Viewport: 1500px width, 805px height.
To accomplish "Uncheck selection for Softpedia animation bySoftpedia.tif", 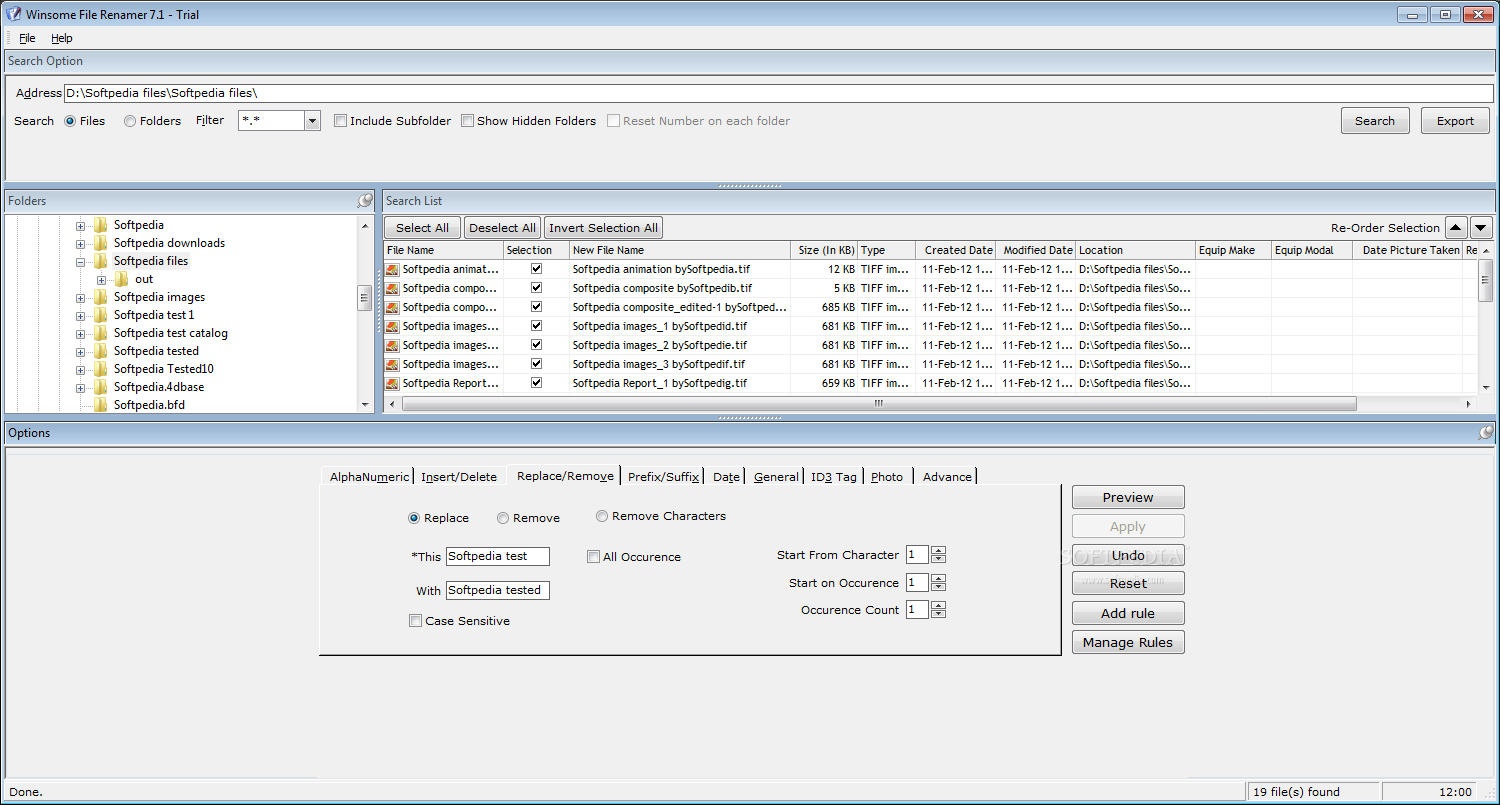I will point(536,269).
